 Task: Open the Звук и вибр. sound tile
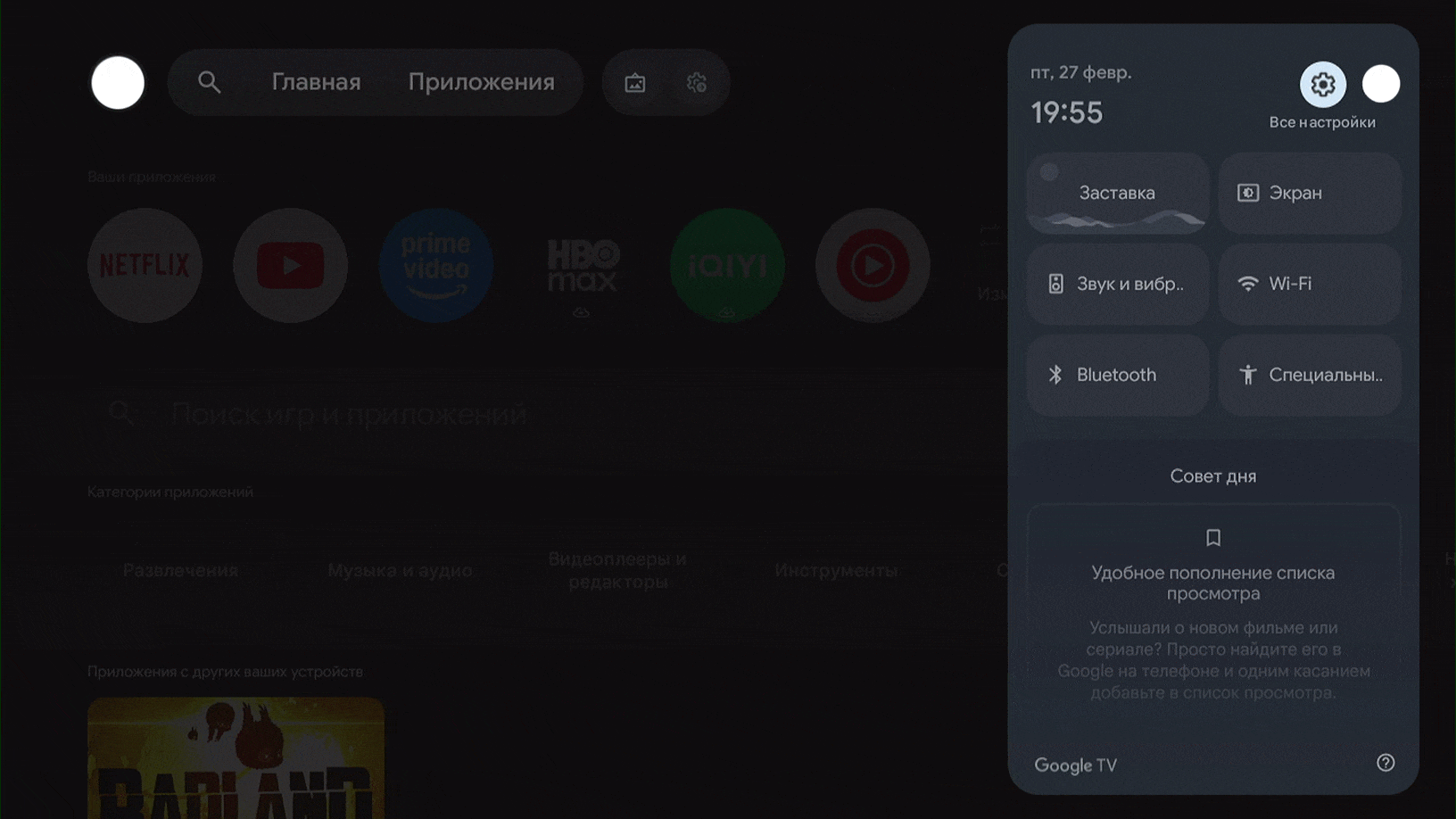(x=1117, y=284)
